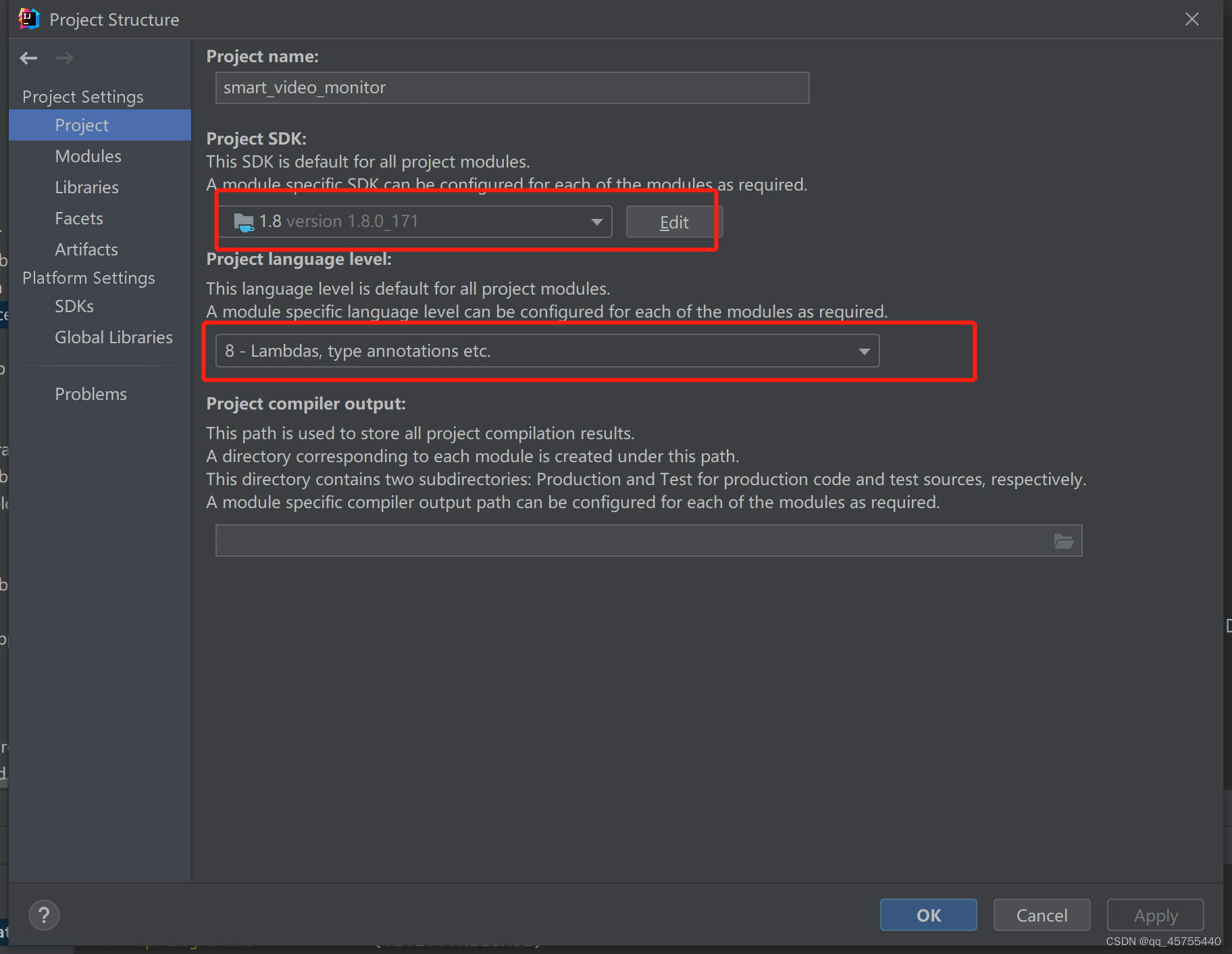1232x954 pixels.
Task: Click the back navigation arrow
Action: coord(28,58)
